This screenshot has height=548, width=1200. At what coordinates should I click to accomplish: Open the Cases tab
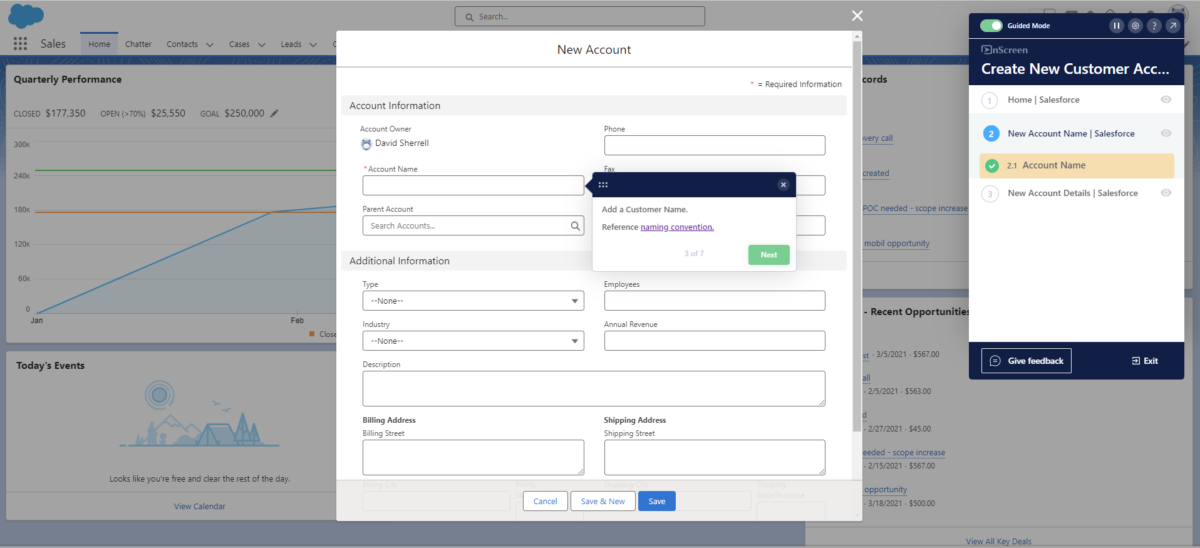point(240,44)
